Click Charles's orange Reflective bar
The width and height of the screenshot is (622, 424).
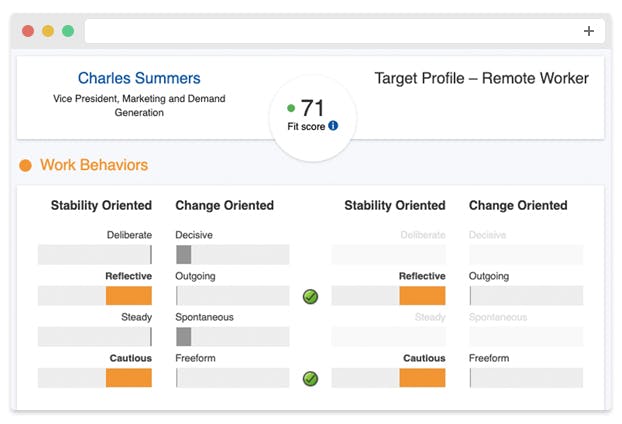[x=129, y=296]
